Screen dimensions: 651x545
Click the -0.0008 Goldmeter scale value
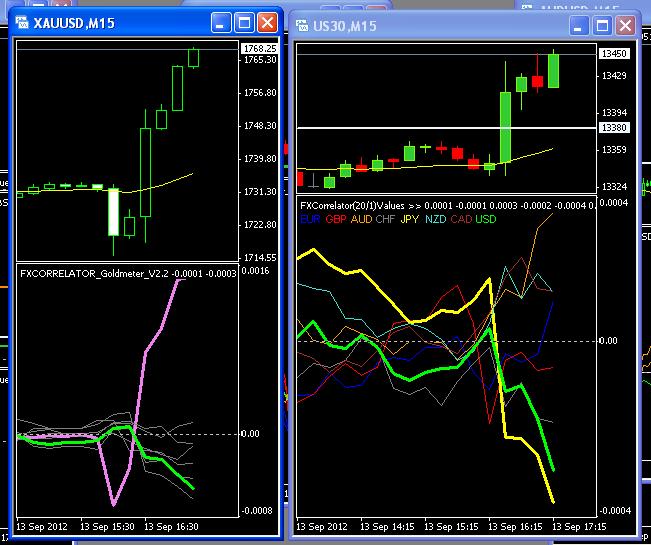(257, 511)
